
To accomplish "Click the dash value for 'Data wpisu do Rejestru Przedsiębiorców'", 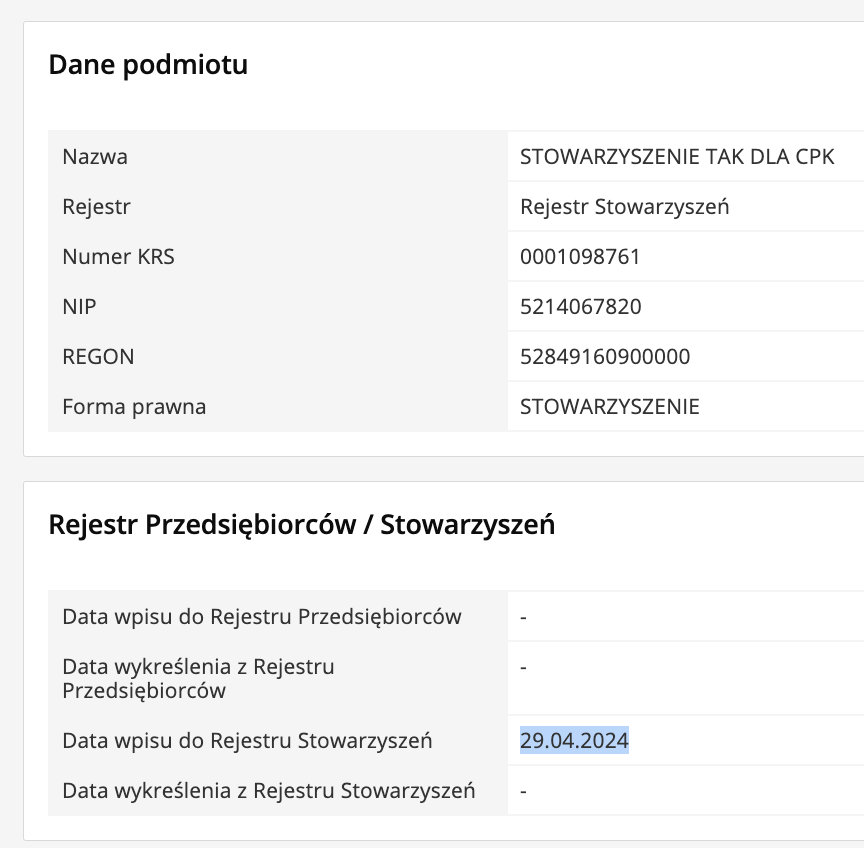I will 523,617.
